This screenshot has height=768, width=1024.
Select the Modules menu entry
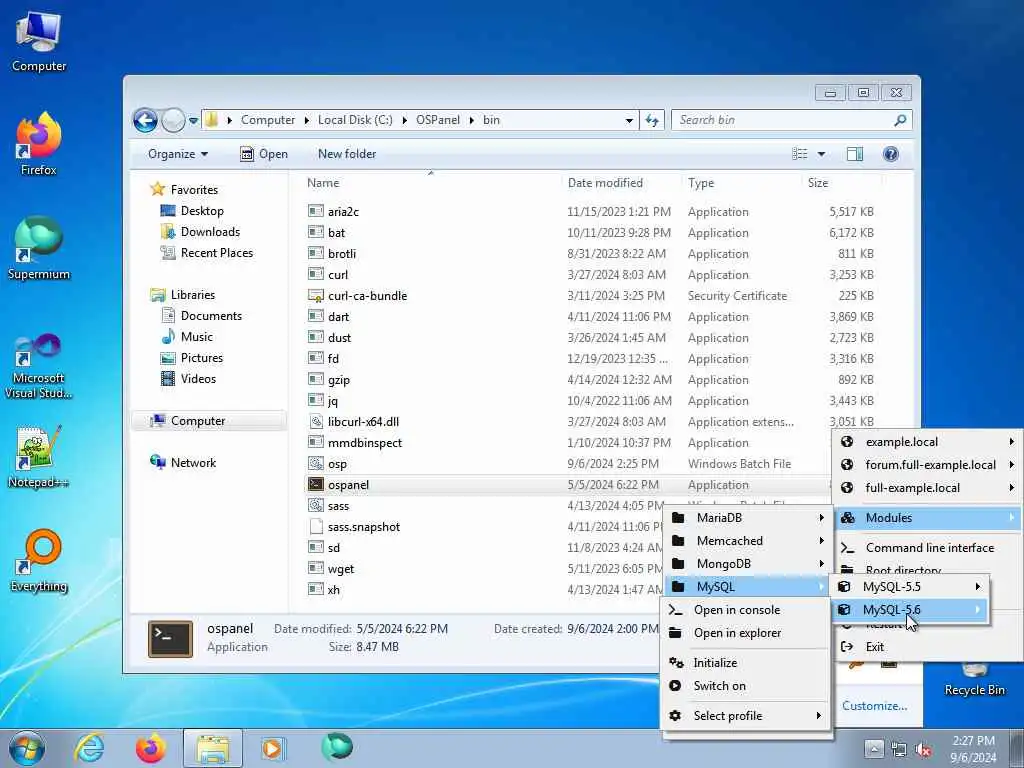(928, 518)
